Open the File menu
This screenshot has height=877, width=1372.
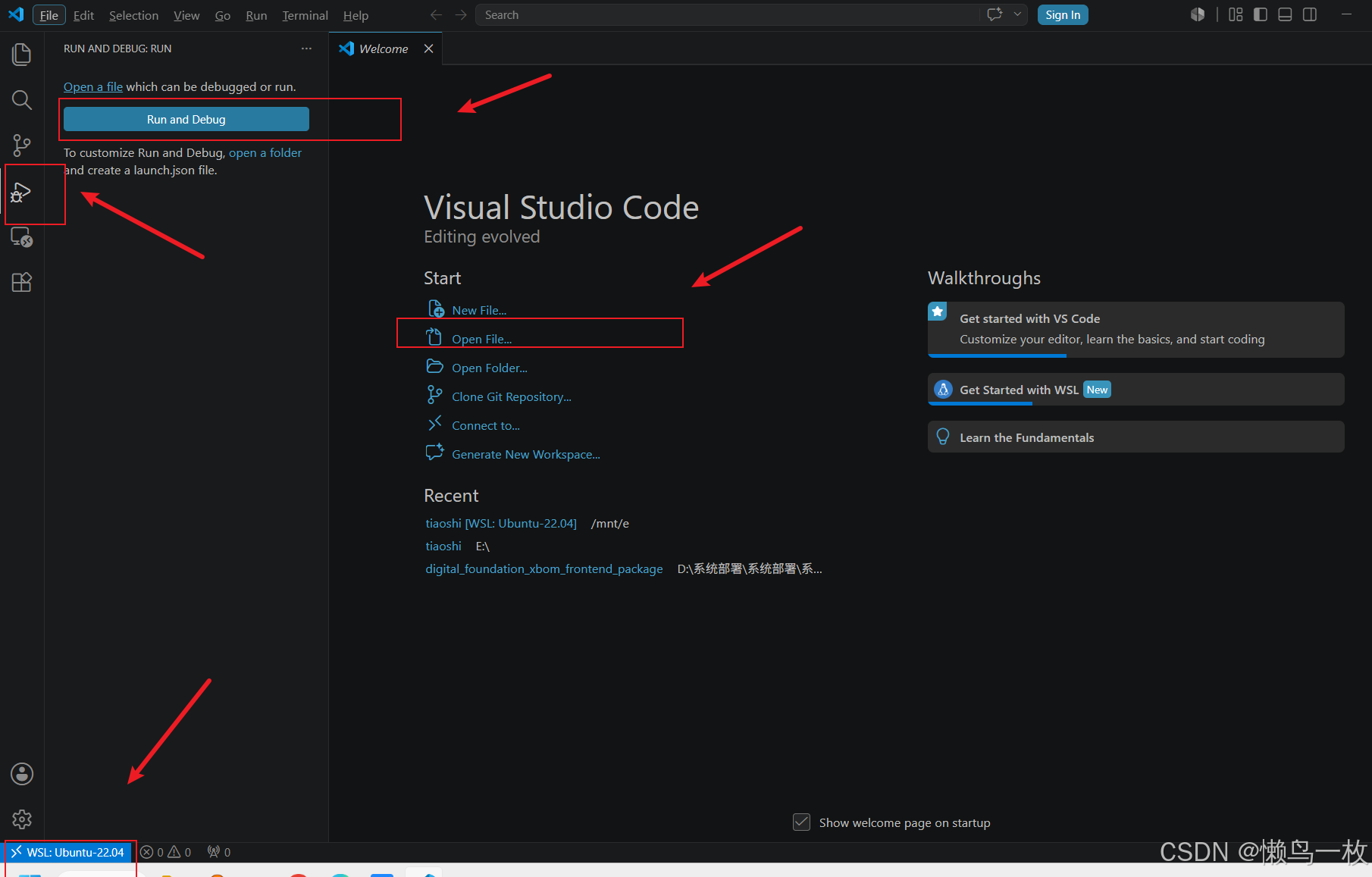coord(49,15)
